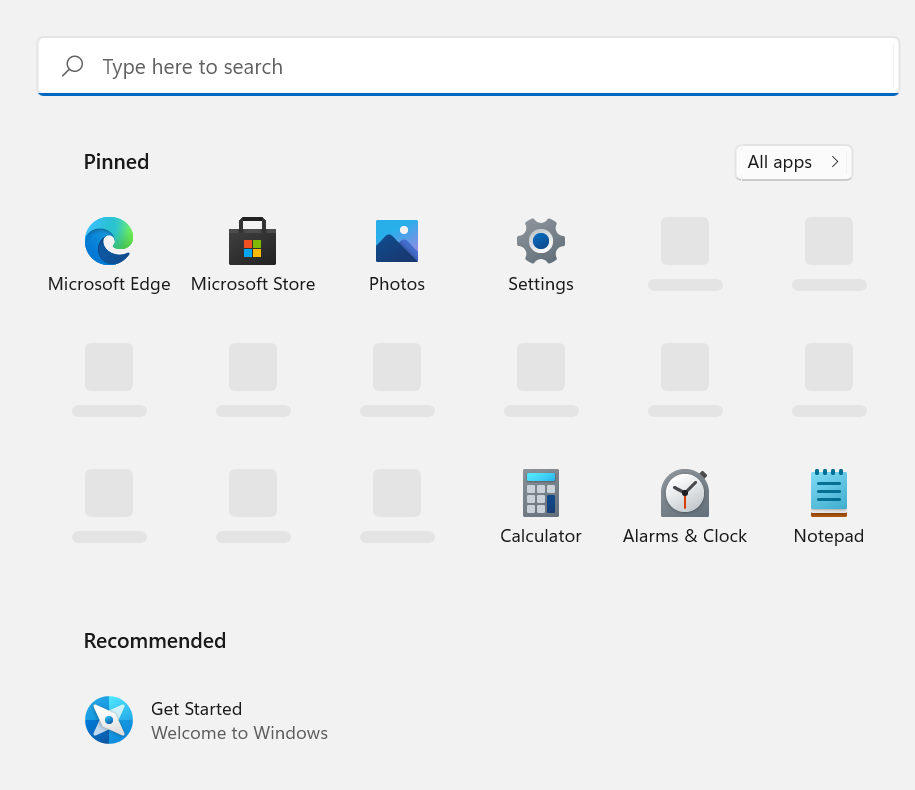The width and height of the screenshot is (915, 790).
Task: Click the Settings label text
Action: coord(541,284)
